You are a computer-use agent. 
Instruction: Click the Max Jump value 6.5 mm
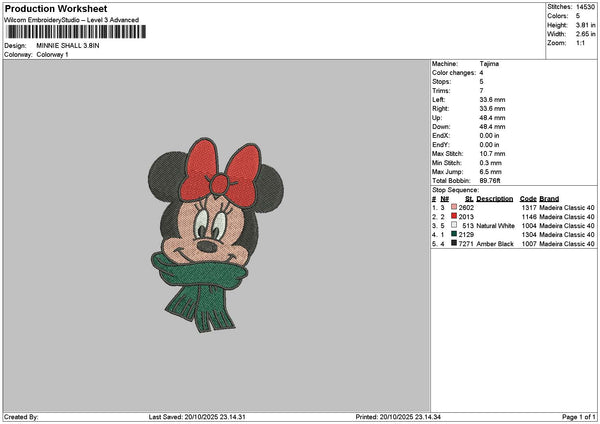491,172
